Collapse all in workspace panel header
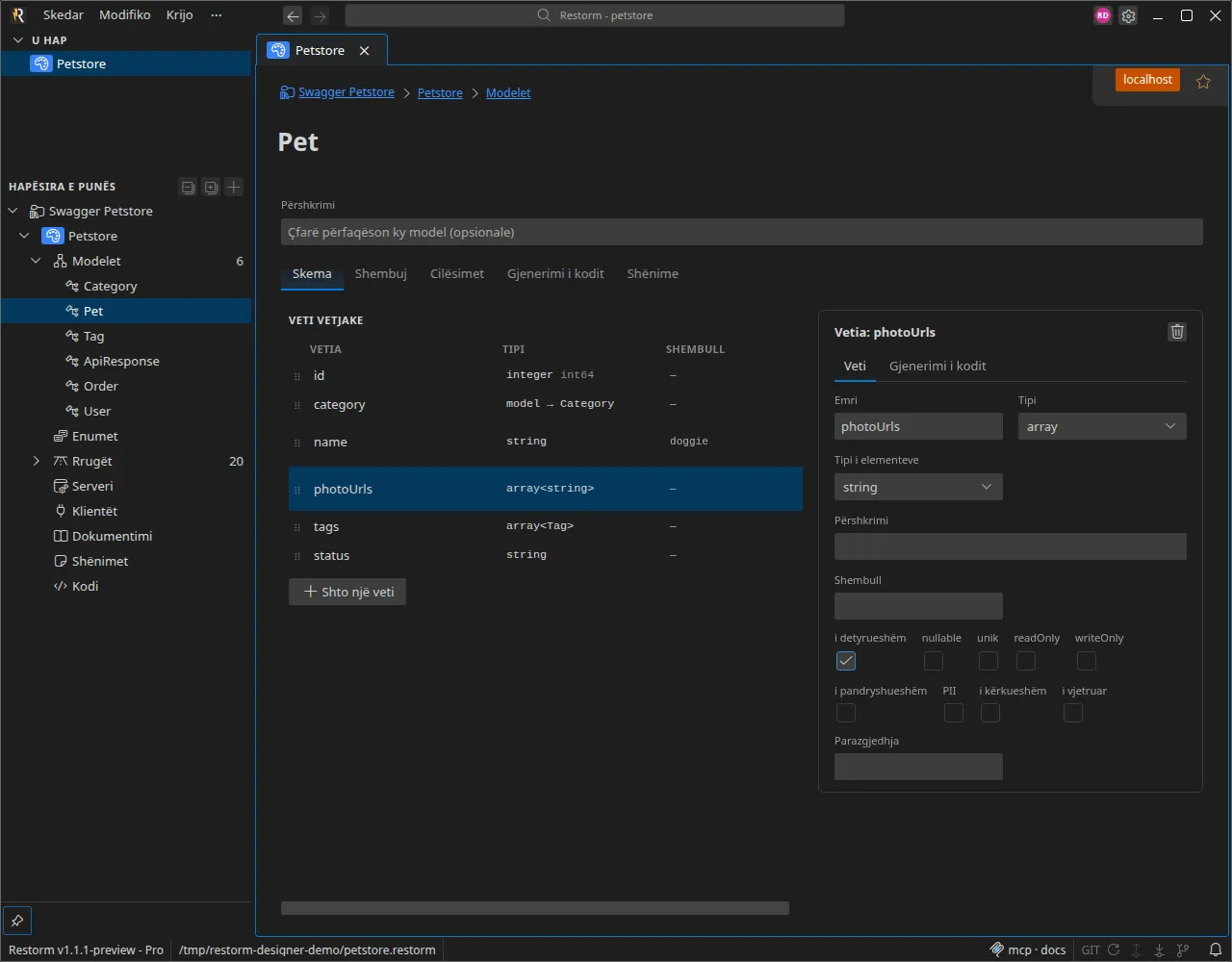 189,187
